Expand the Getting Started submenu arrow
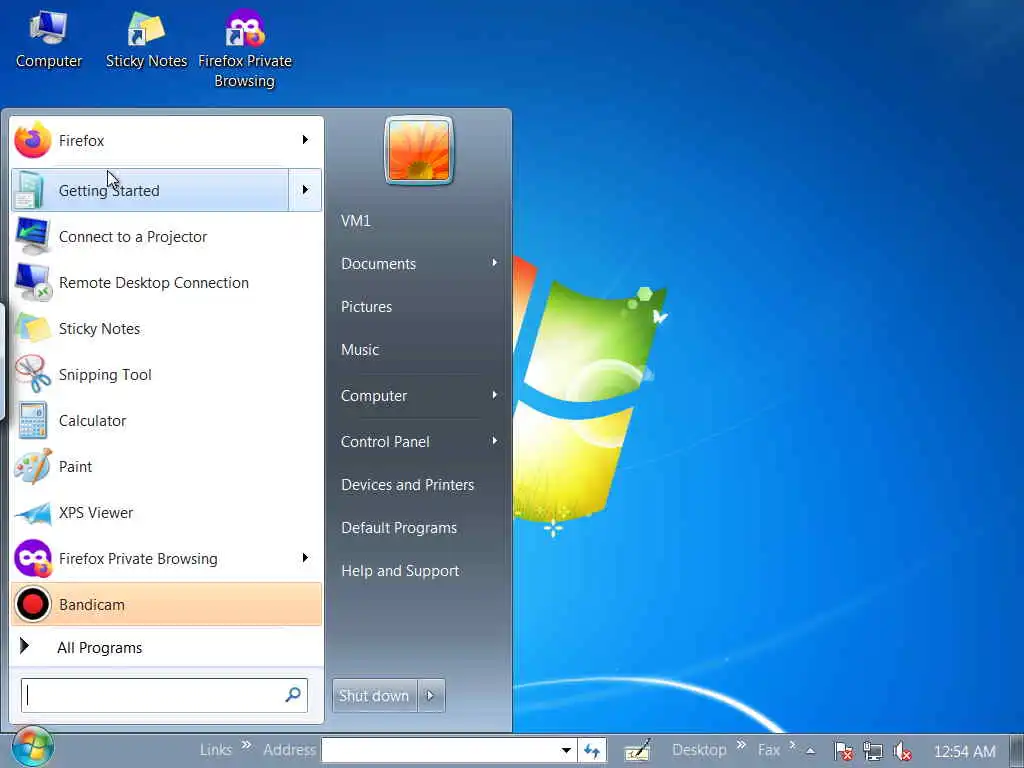The height and width of the screenshot is (768, 1024). tap(305, 189)
